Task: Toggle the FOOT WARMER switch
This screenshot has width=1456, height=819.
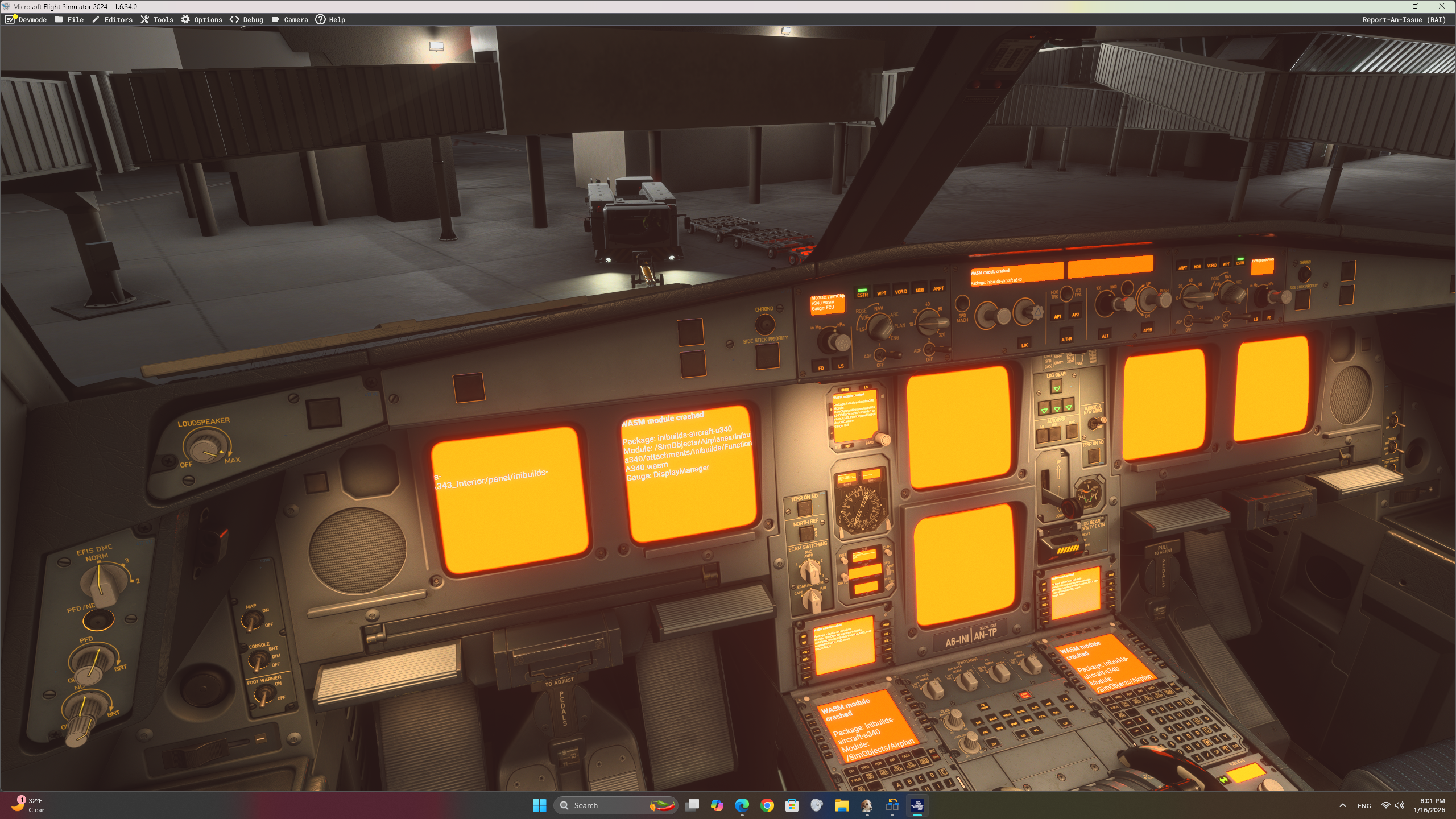Action: click(x=263, y=694)
